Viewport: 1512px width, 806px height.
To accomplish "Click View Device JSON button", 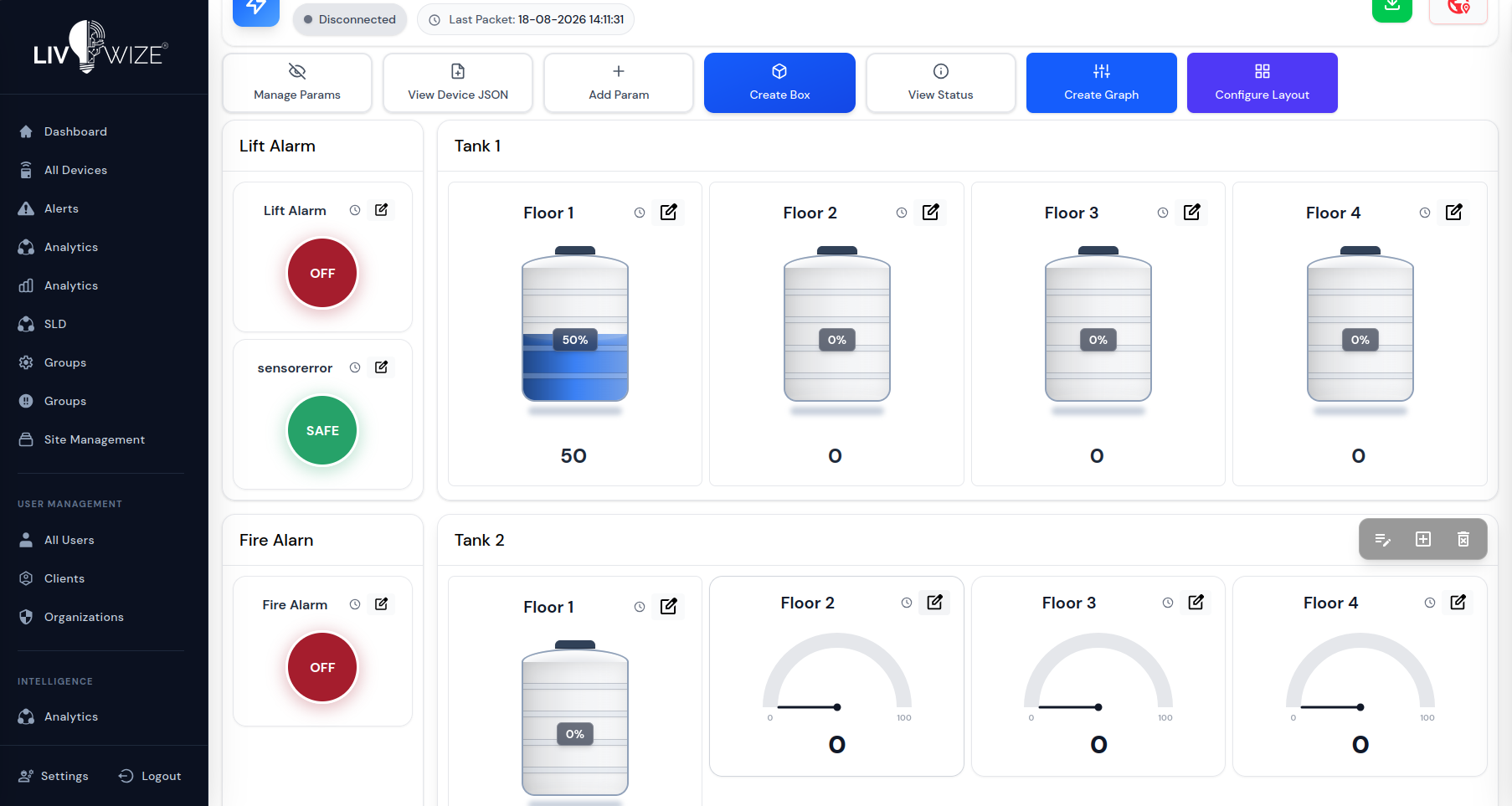I will [458, 83].
